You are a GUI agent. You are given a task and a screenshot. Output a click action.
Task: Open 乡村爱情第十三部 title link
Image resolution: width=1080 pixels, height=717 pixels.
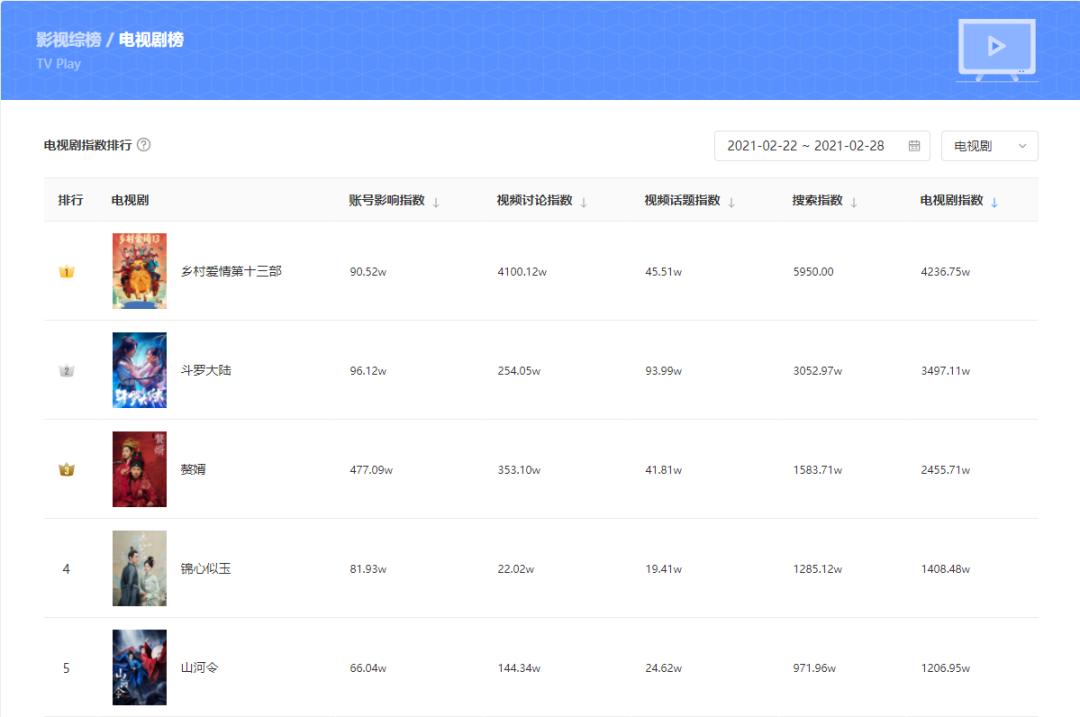pos(231,271)
